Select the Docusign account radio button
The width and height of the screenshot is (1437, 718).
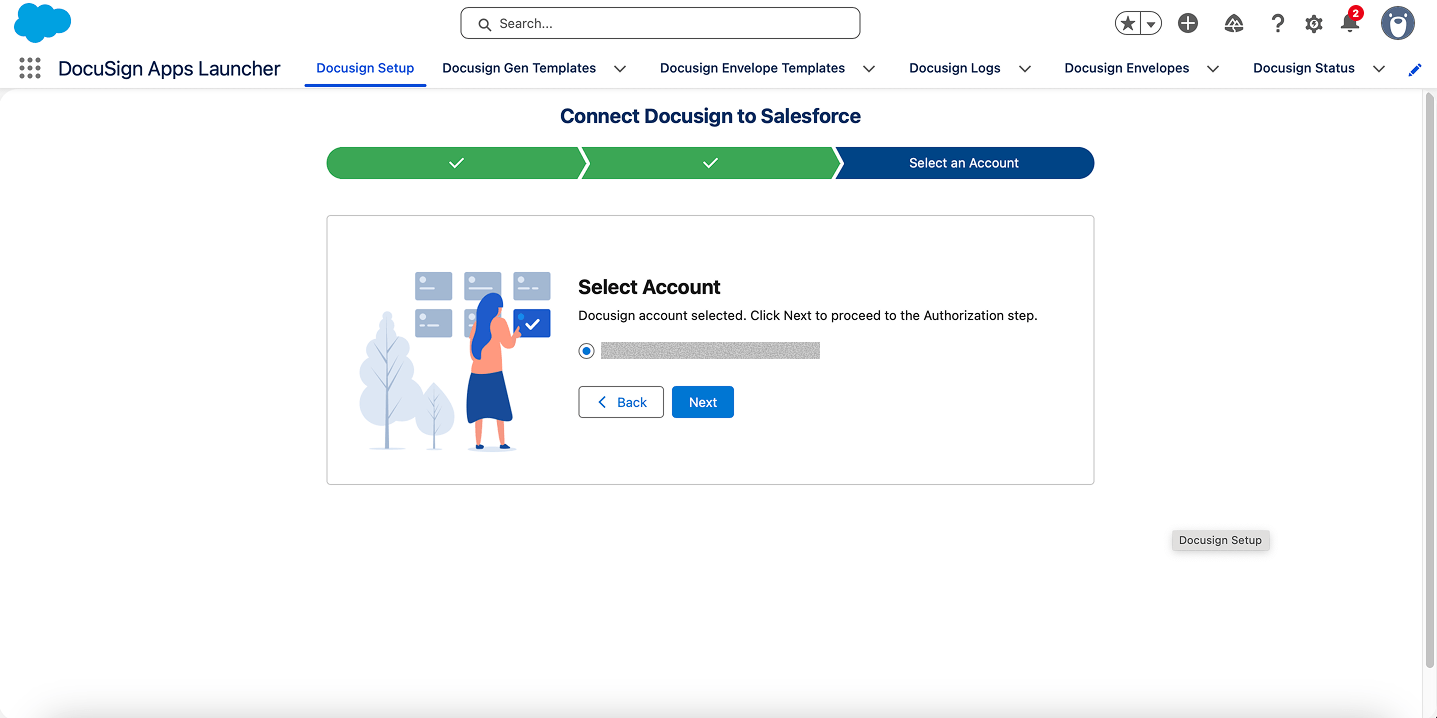586,351
